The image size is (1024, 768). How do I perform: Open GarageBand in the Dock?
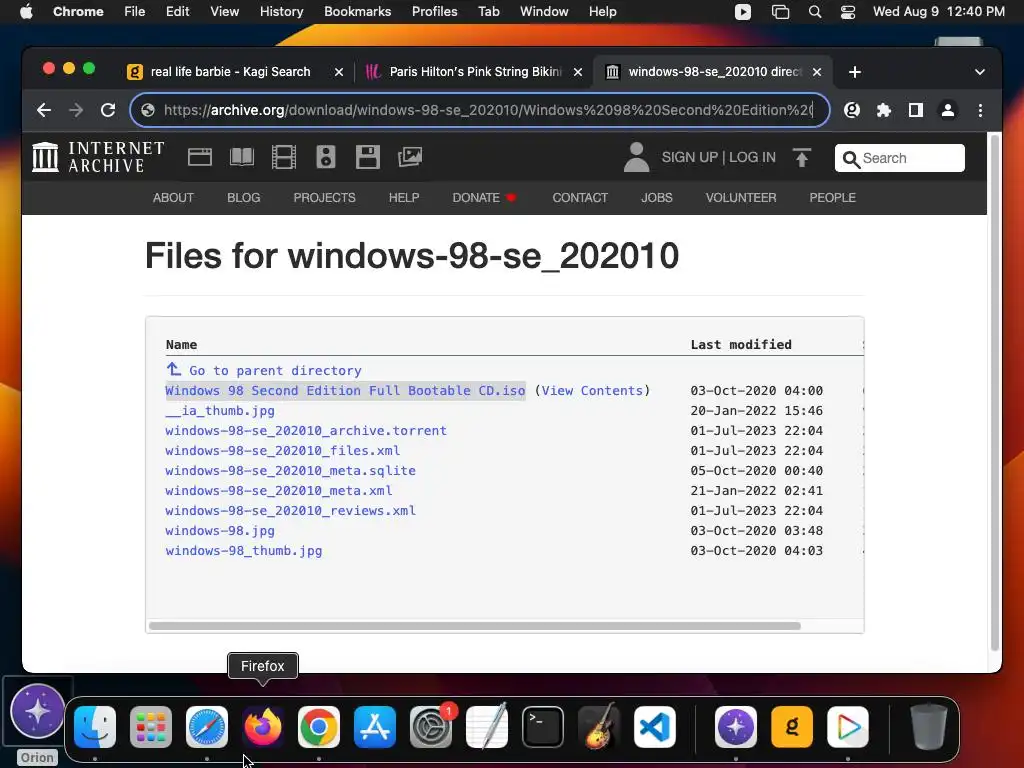(599, 727)
